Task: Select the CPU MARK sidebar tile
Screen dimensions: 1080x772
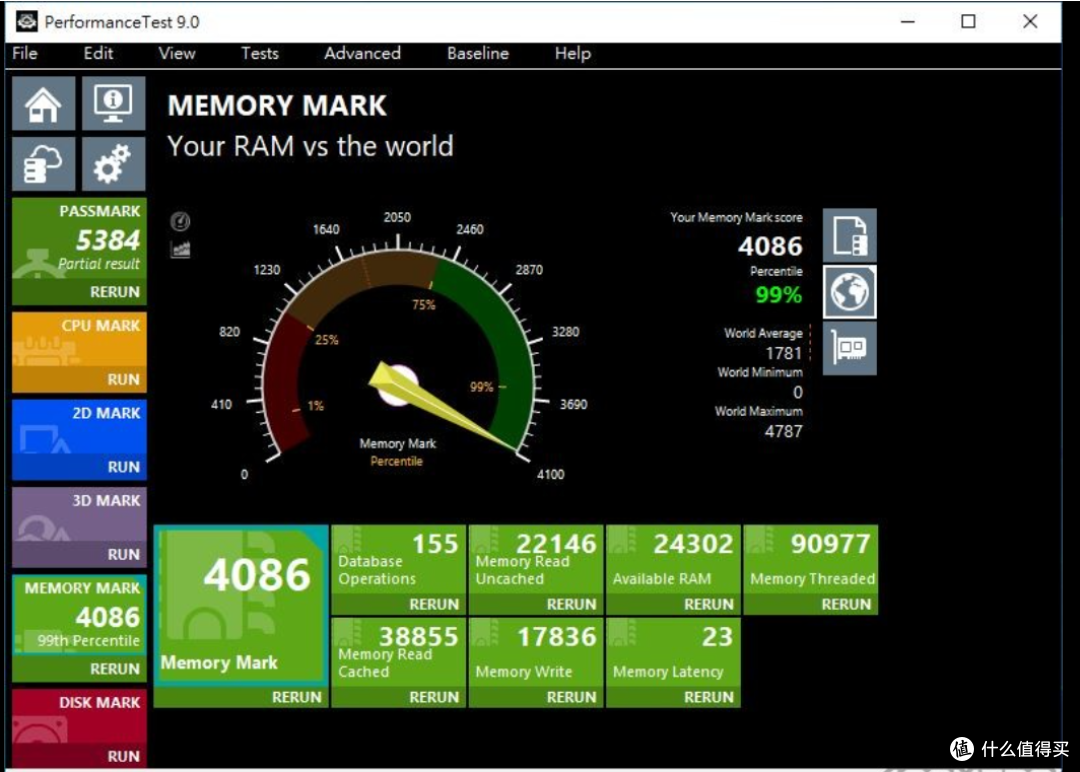Action: click(x=79, y=341)
